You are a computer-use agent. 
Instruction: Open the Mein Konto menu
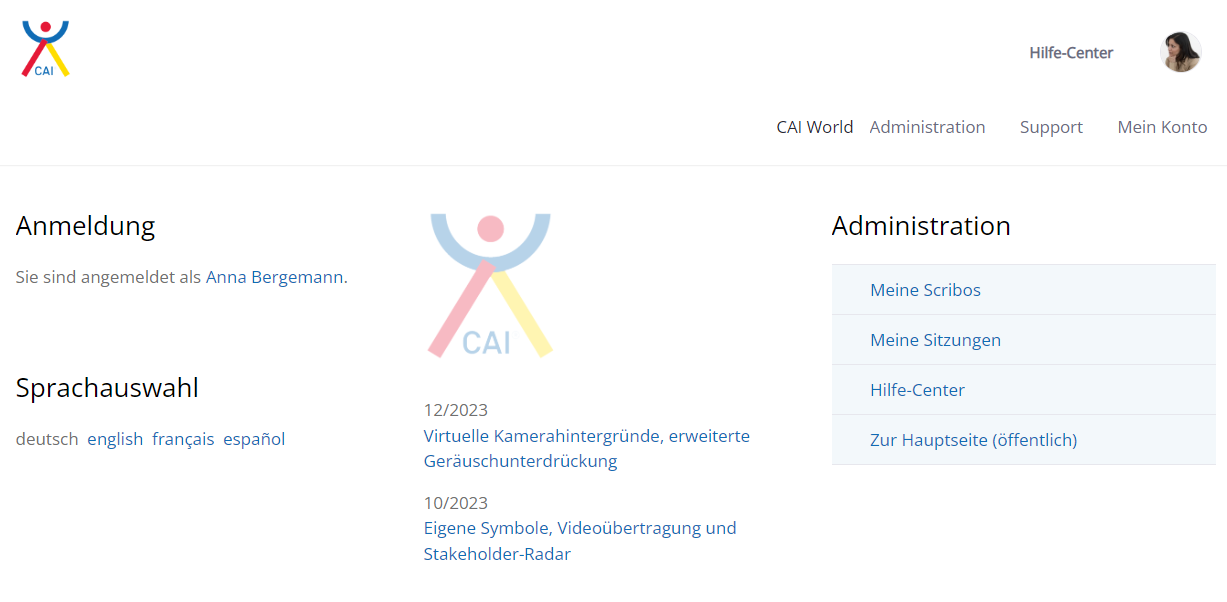point(1162,127)
